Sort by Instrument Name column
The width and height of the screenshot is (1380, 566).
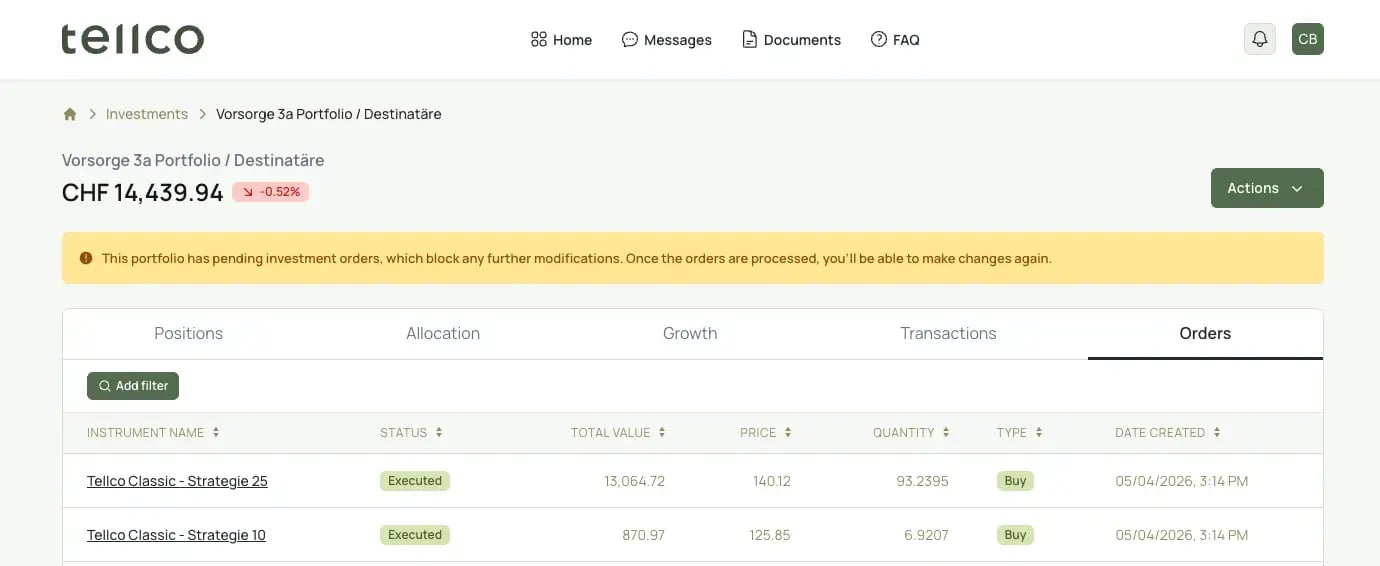click(x=153, y=433)
